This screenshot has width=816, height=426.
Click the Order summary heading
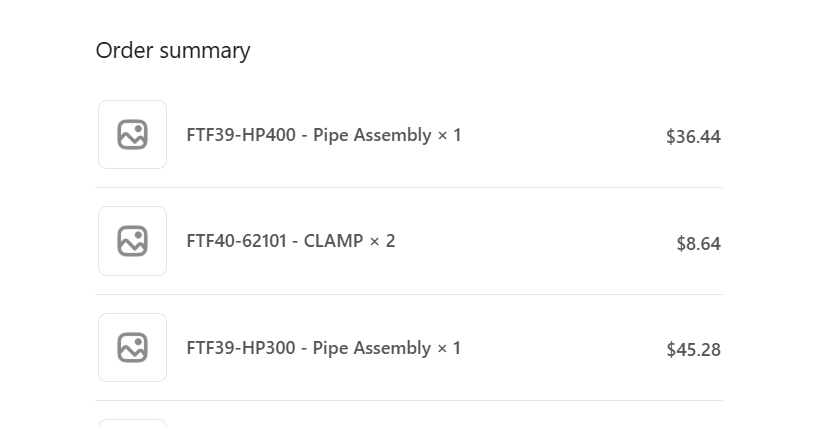173,50
